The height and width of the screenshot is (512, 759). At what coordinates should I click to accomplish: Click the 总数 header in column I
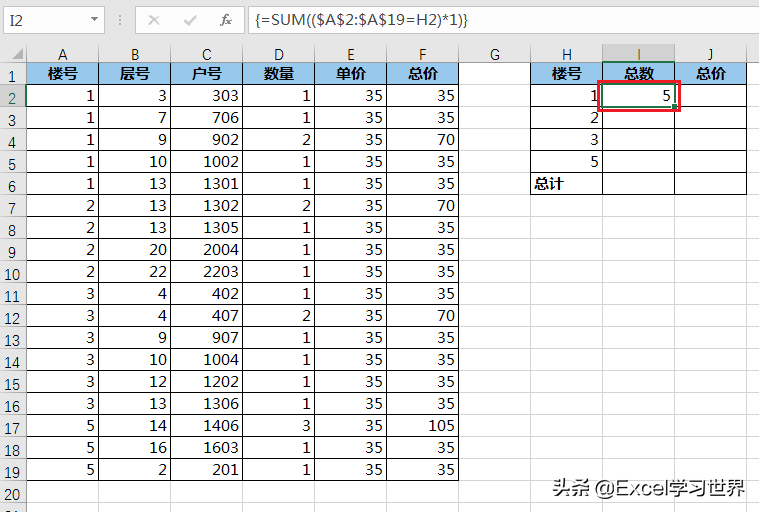coord(638,74)
